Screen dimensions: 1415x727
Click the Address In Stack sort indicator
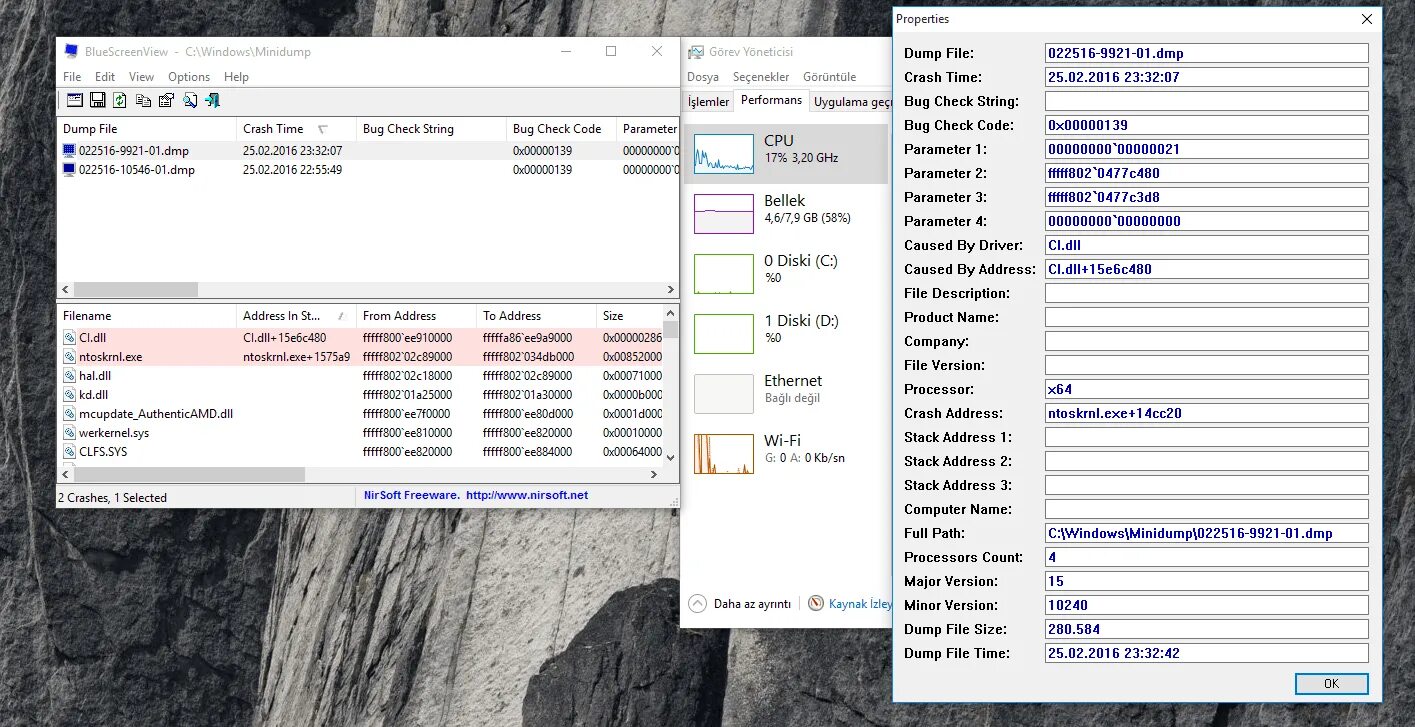[342, 316]
